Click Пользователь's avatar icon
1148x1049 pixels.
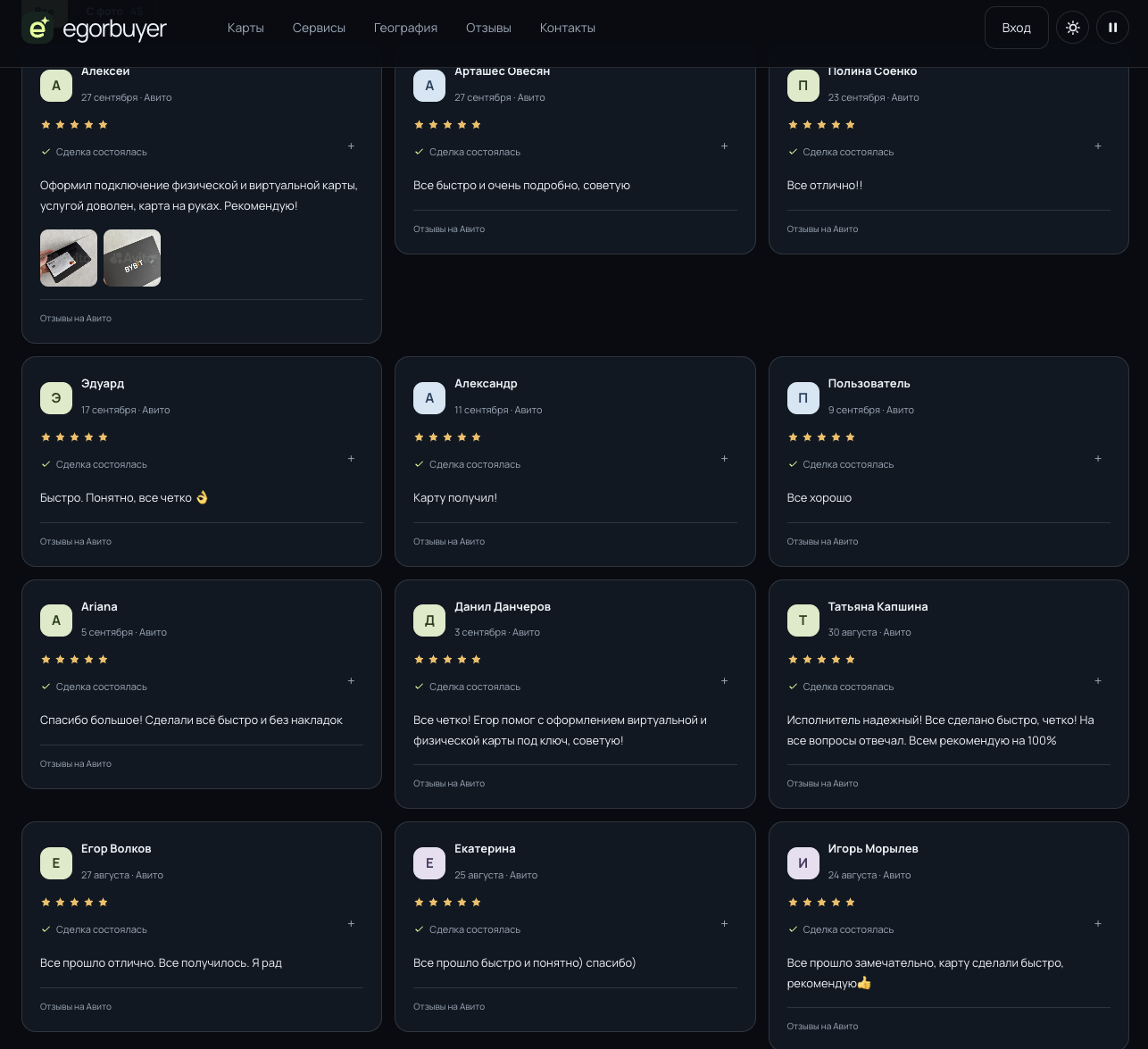click(x=803, y=397)
